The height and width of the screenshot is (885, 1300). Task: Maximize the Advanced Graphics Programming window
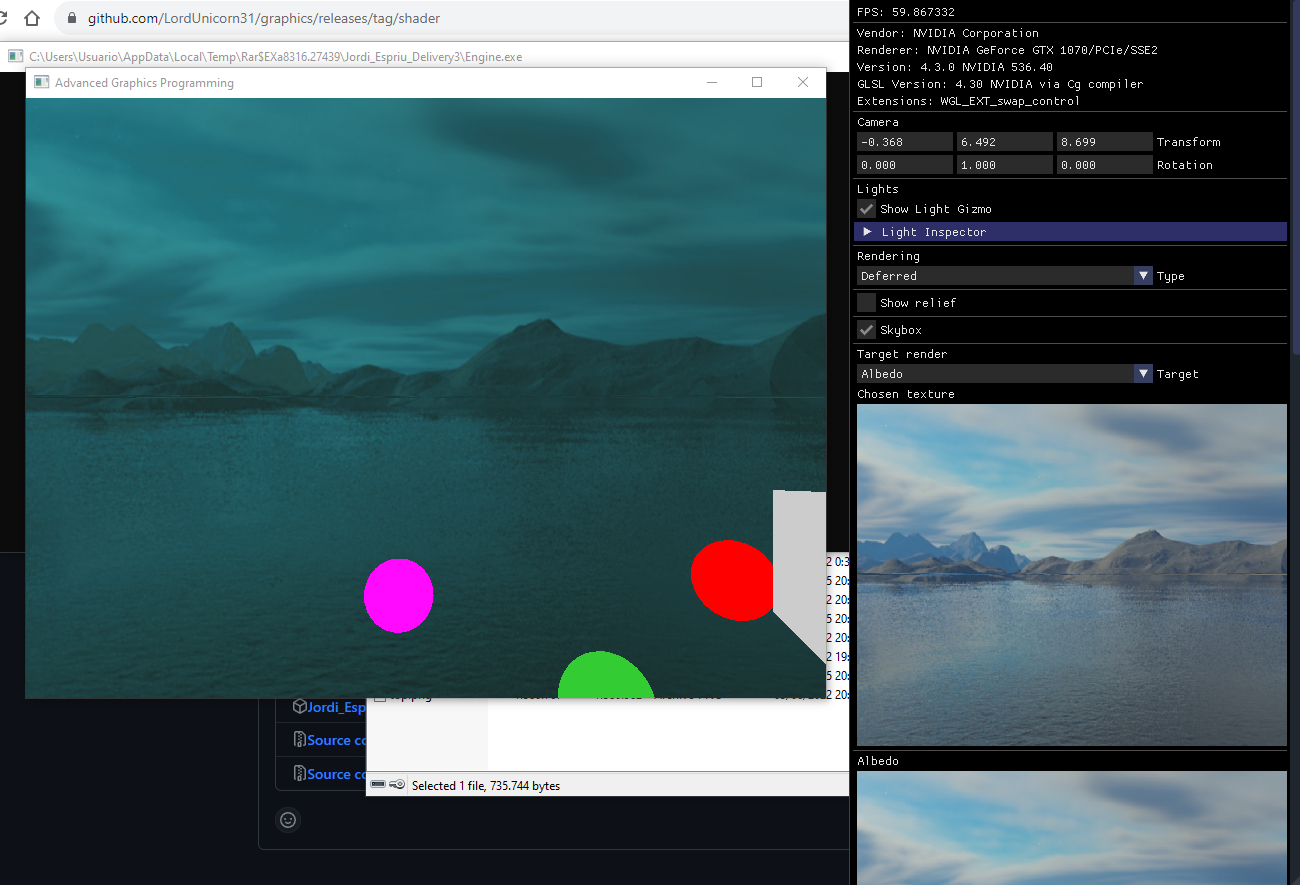(x=757, y=83)
